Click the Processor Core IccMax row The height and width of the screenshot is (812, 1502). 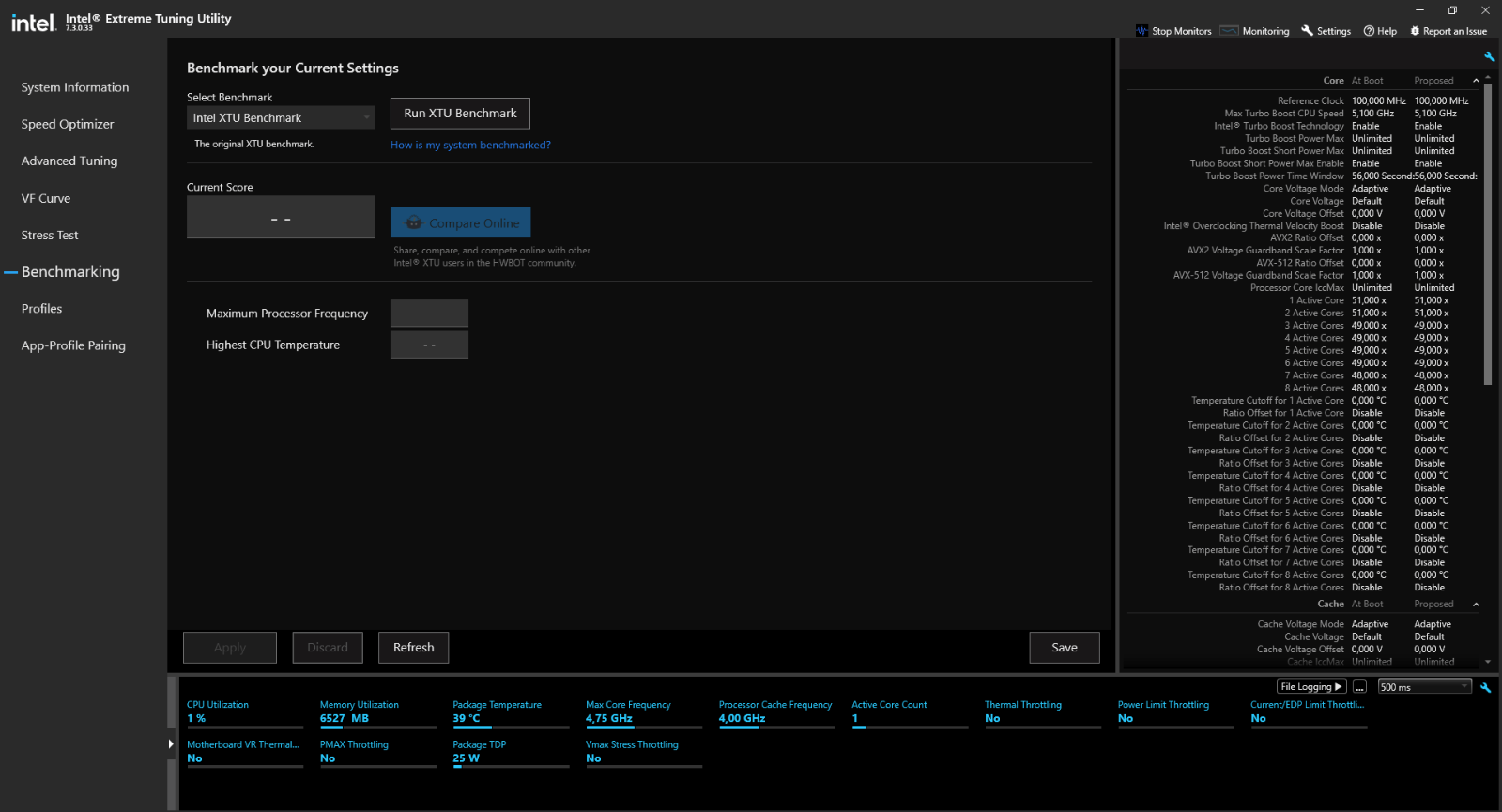[x=1303, y=288]
